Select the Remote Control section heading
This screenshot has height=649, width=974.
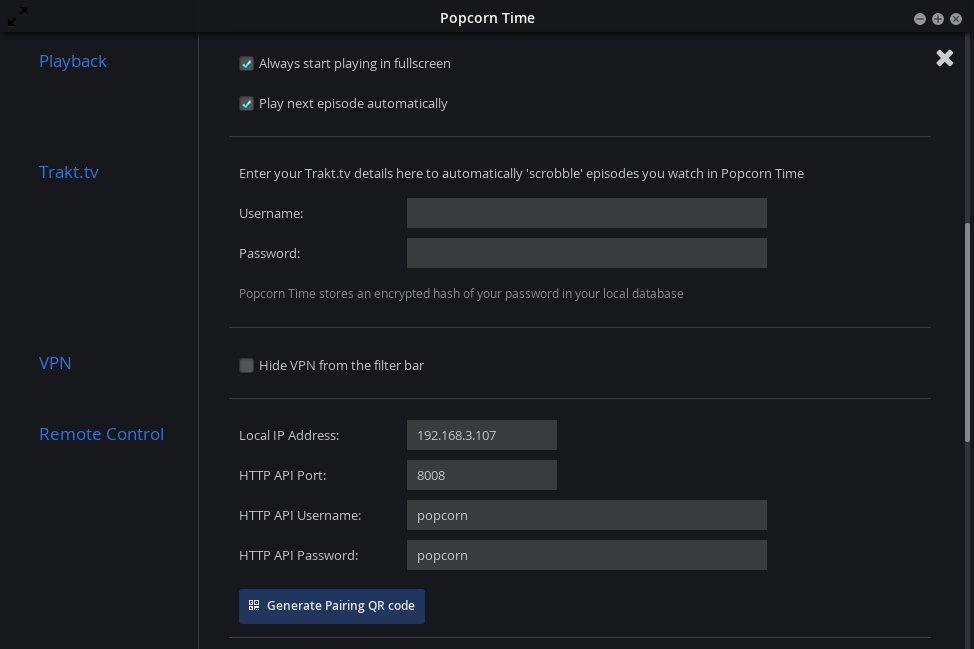click(101, 434)
